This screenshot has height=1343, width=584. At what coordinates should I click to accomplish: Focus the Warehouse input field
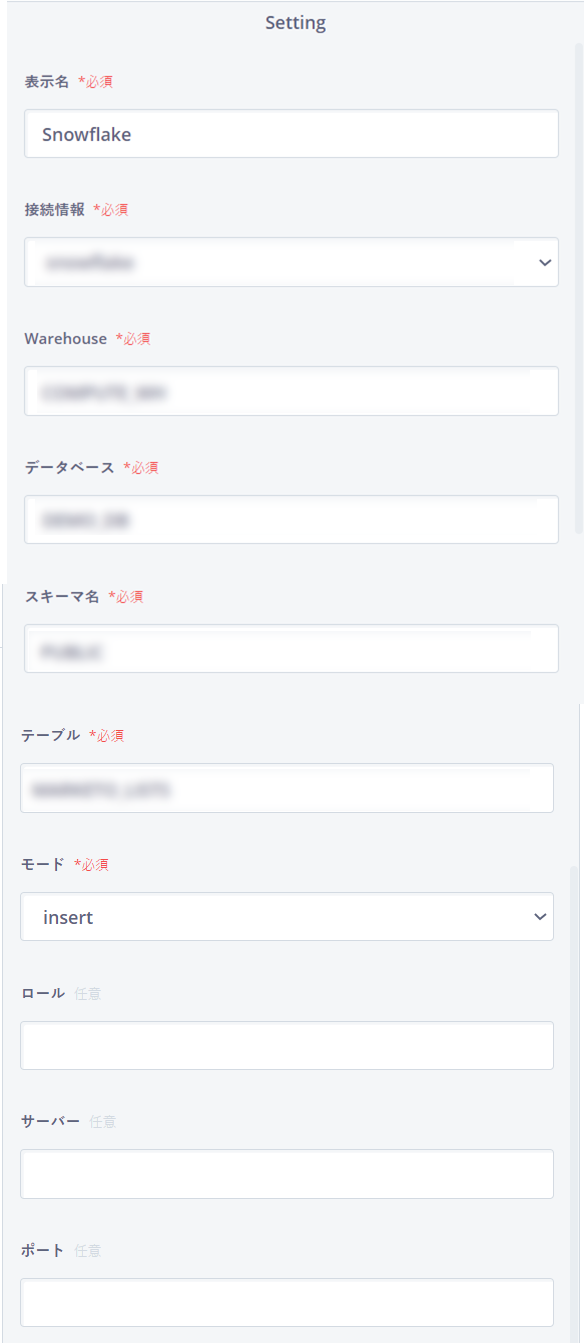click(x=291, y=391)
